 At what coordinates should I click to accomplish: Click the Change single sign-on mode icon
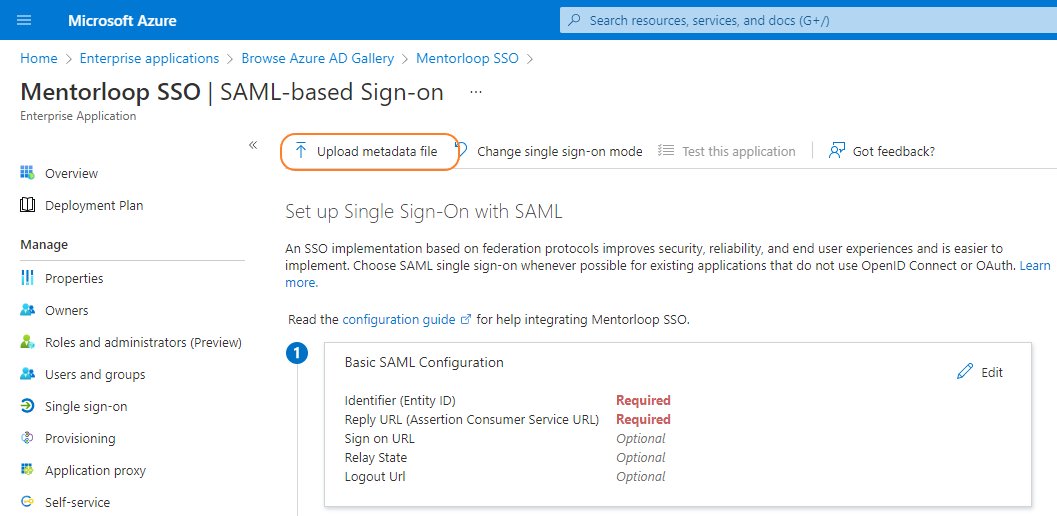pyautogui.click(x=462, y=148)
